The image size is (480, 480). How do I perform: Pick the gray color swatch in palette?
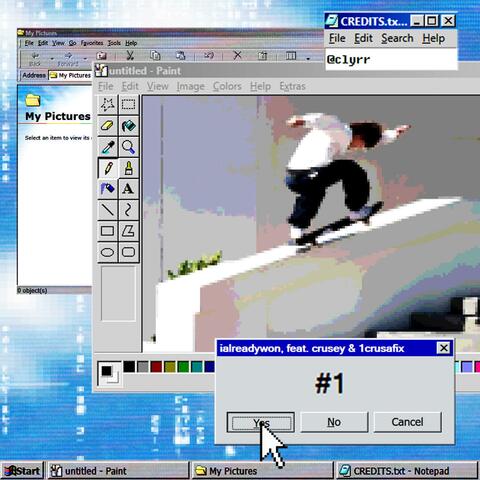coord(143,367)
